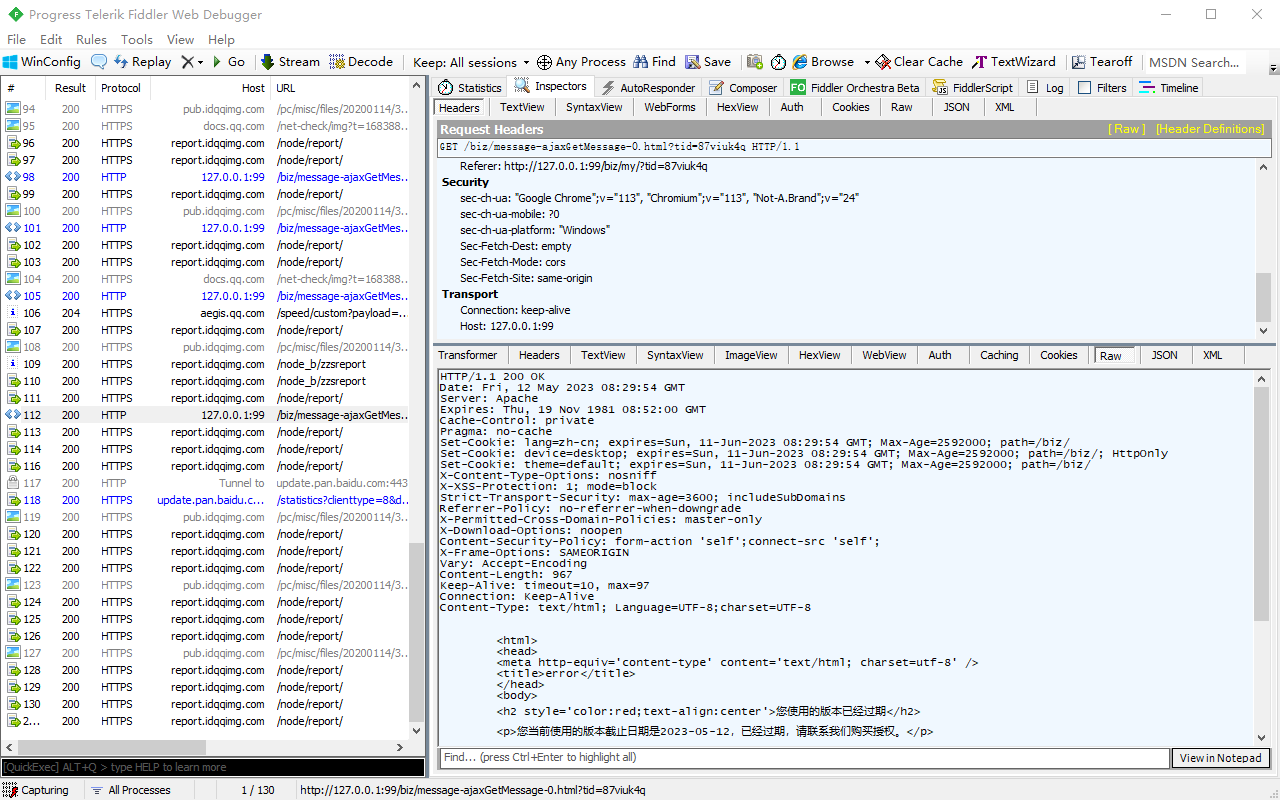Click request headers vertical scrollbar thumb

(1263, 296)
